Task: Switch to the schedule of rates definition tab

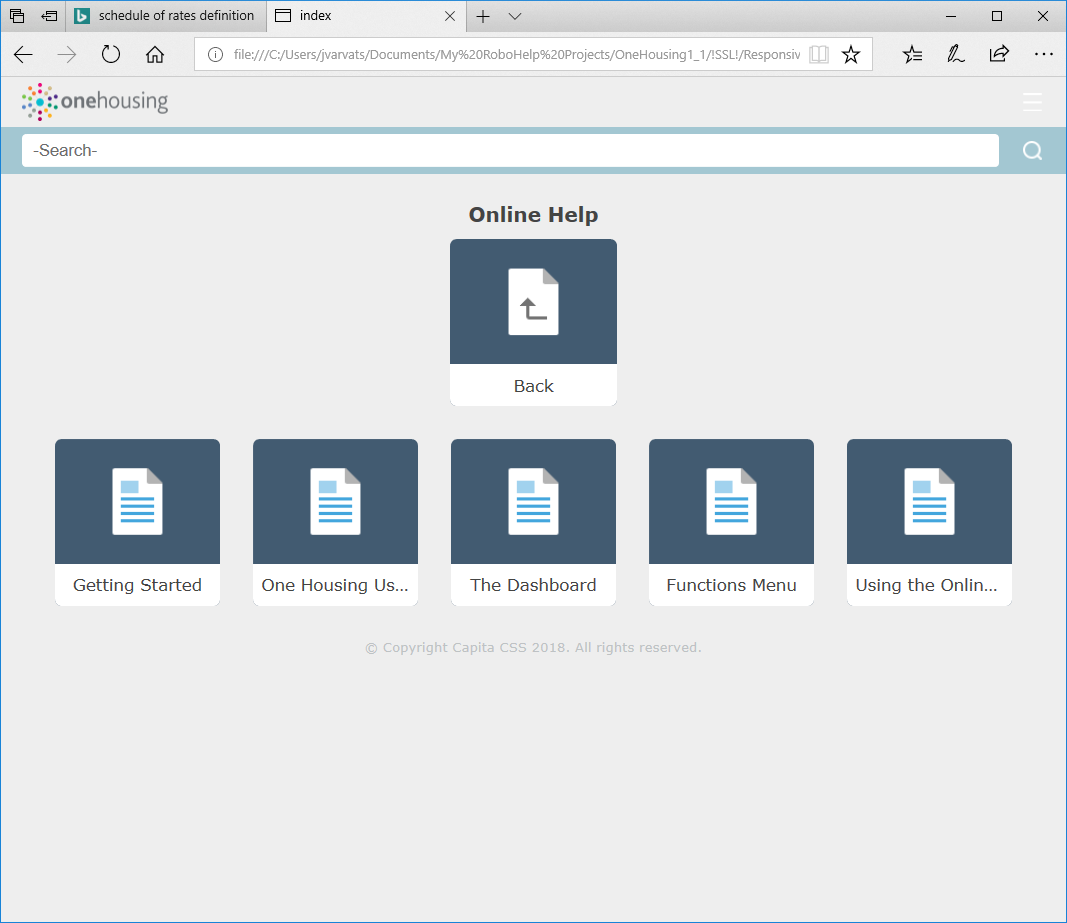Action: (167, 16)
